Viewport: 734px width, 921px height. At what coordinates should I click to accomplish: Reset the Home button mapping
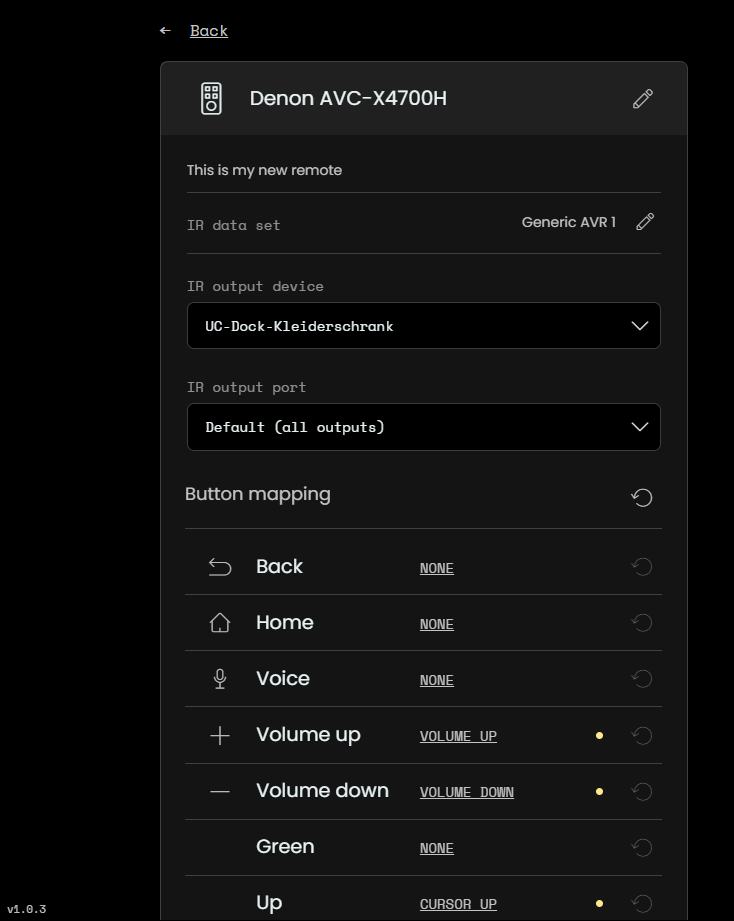(642, 623)
